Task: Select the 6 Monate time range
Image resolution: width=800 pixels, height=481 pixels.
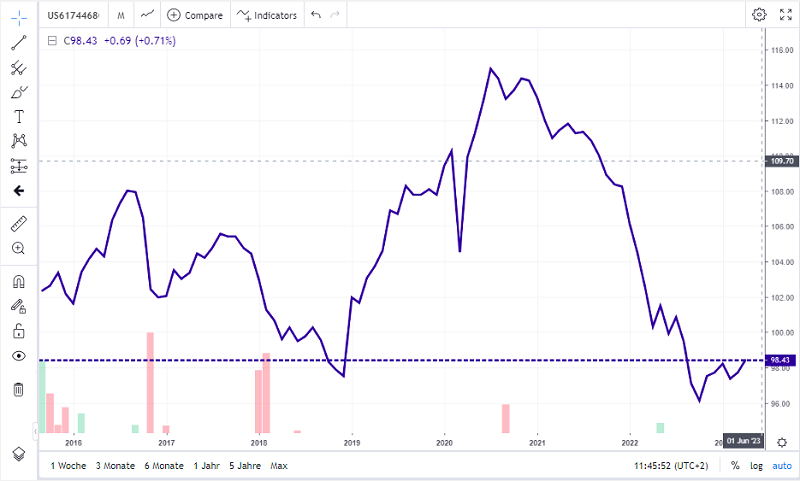Action: [163, 466]
